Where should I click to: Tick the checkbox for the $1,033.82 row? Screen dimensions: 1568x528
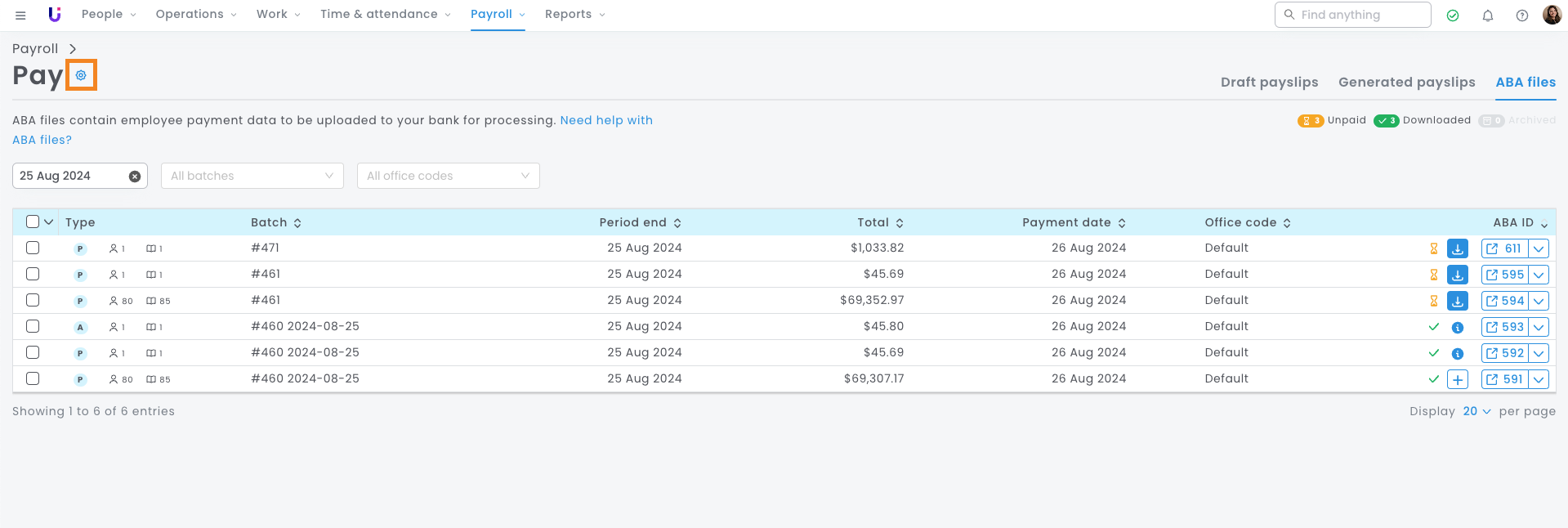(33, 248)
